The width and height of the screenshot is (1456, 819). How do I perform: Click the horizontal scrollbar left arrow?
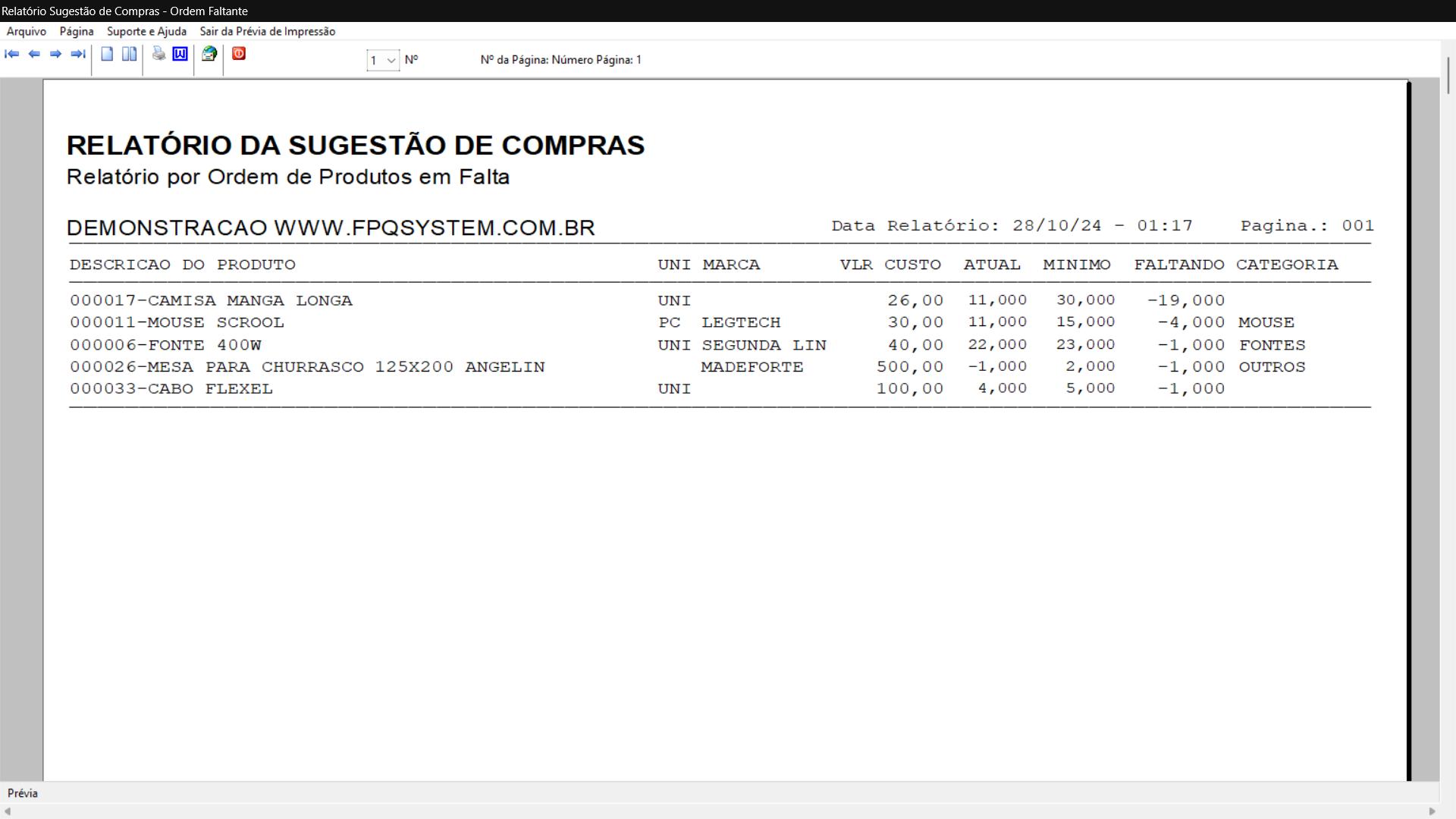[8, 811]
